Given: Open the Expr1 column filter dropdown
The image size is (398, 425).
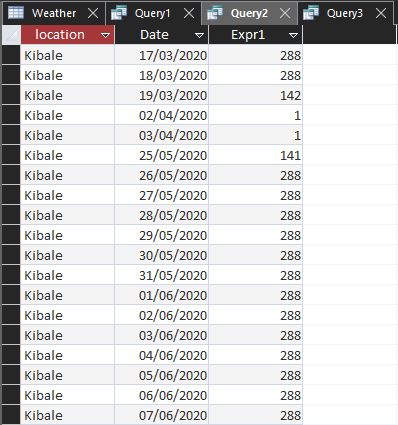Looking at the screenshot, I should [x=293, y=35].
